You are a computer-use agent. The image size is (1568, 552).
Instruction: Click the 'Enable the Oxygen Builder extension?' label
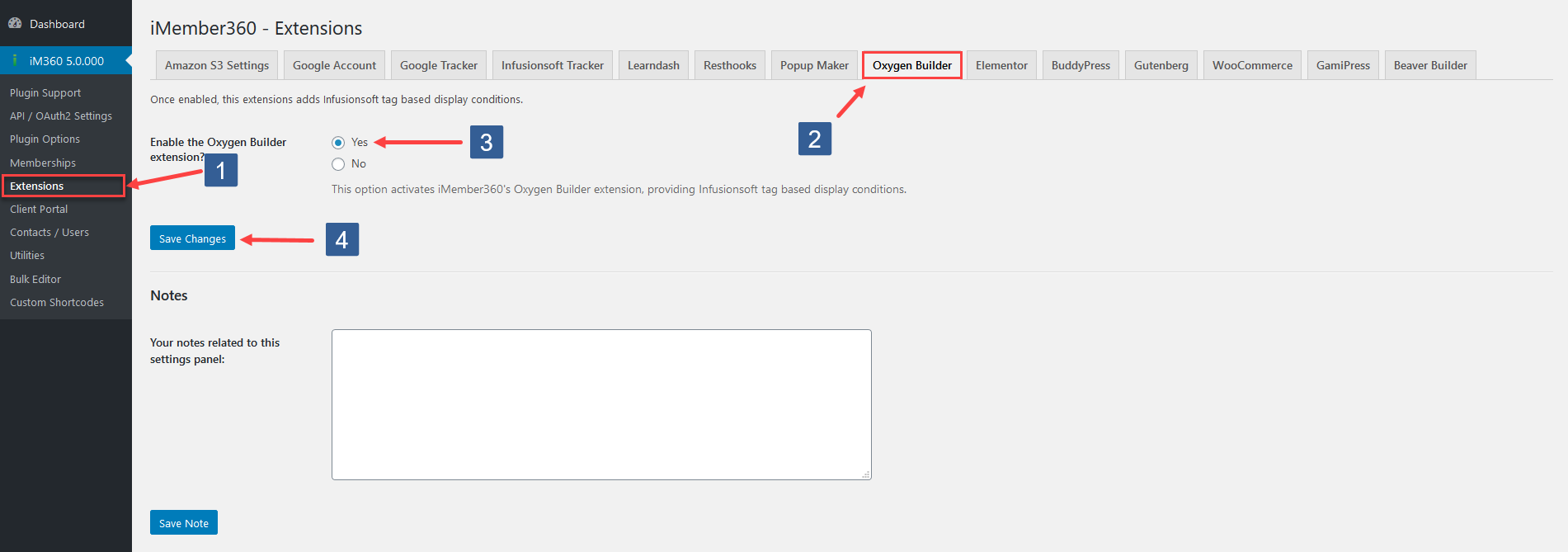coord(218,149)
